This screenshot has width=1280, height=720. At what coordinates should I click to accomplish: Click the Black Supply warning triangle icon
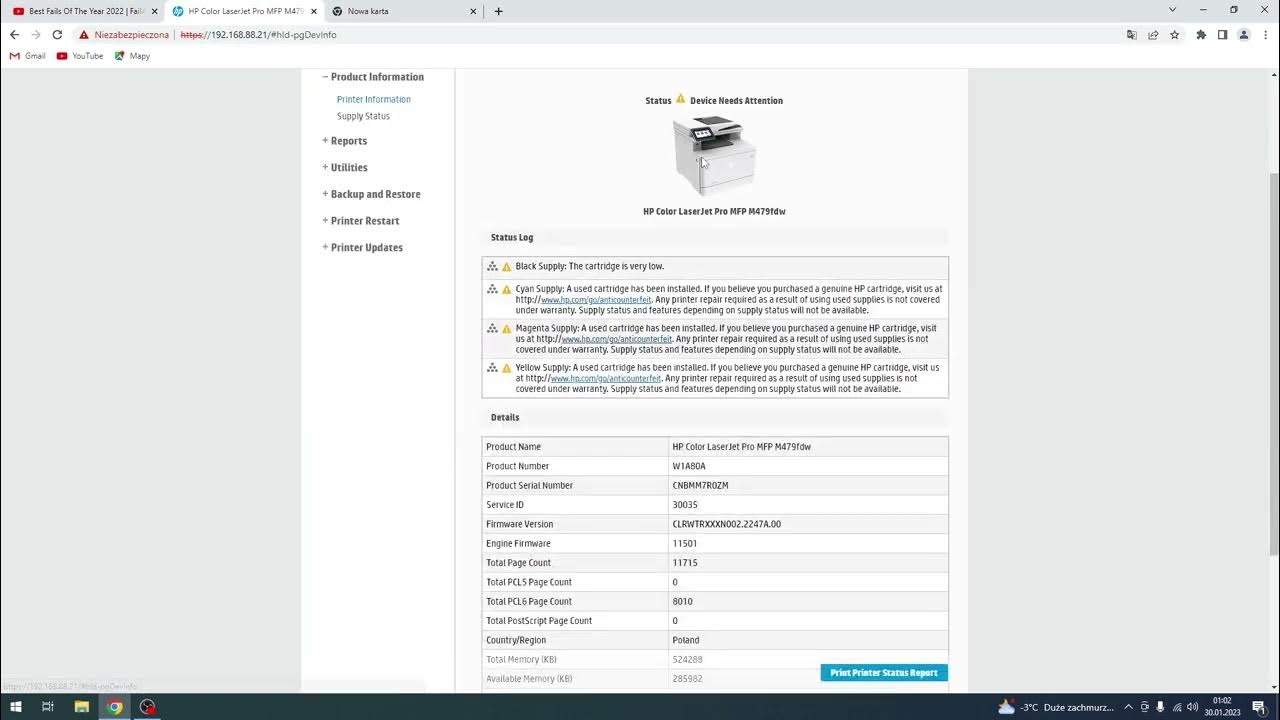(507, 267)
